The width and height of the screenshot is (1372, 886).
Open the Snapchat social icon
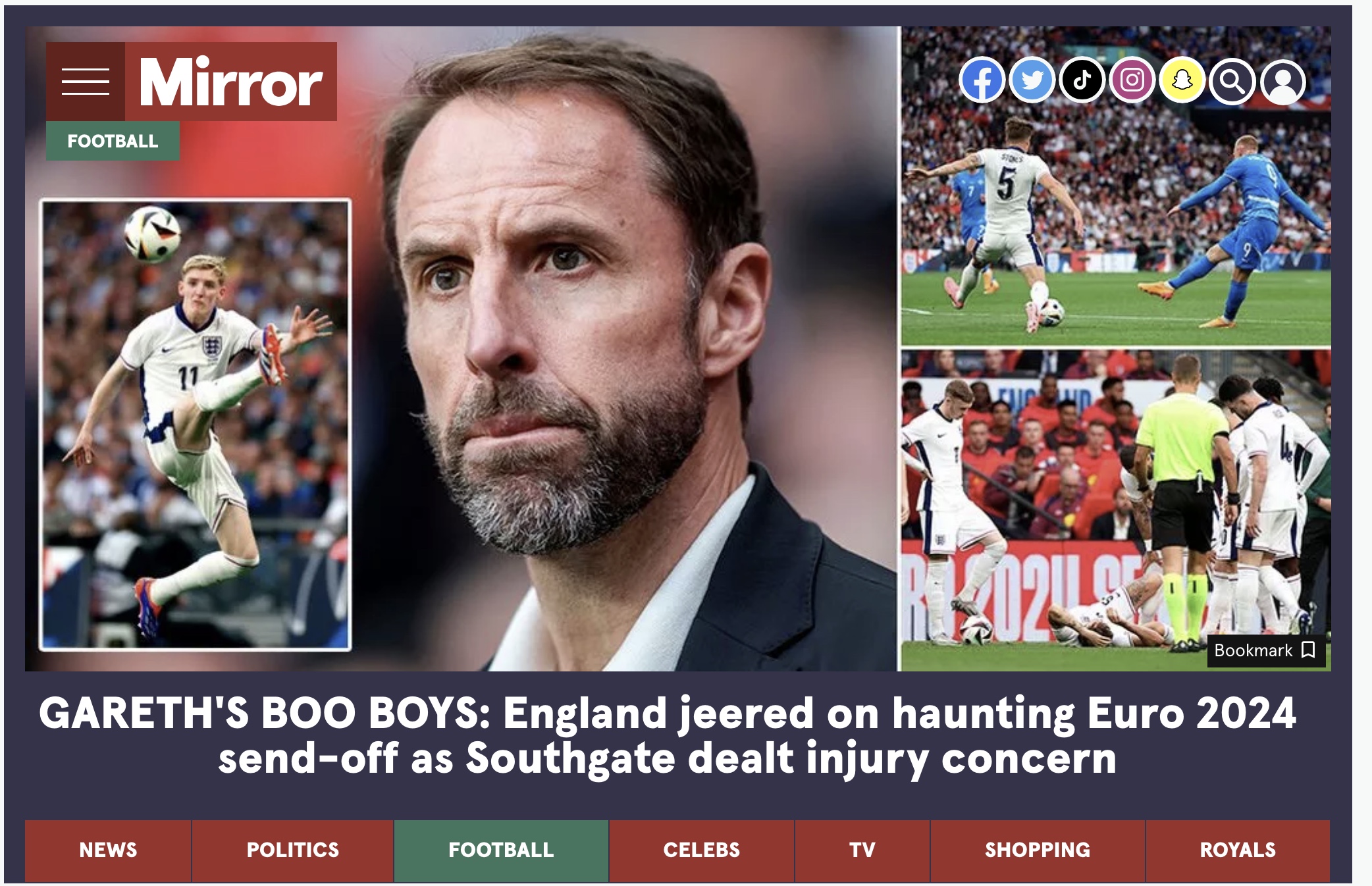tap(1182, 80)
